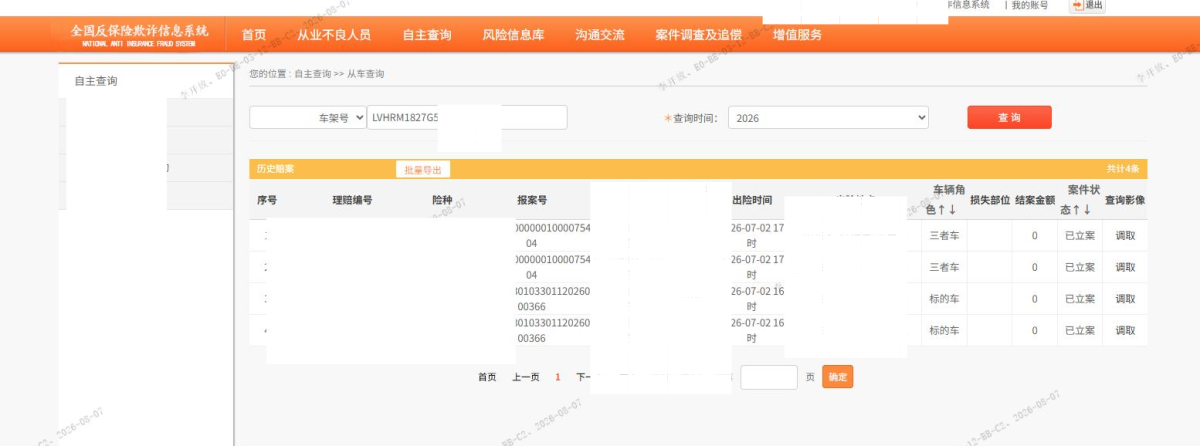Open the 案件调查及追偿 menu
The image size is (1200, 446).
(x=698, y=35)
